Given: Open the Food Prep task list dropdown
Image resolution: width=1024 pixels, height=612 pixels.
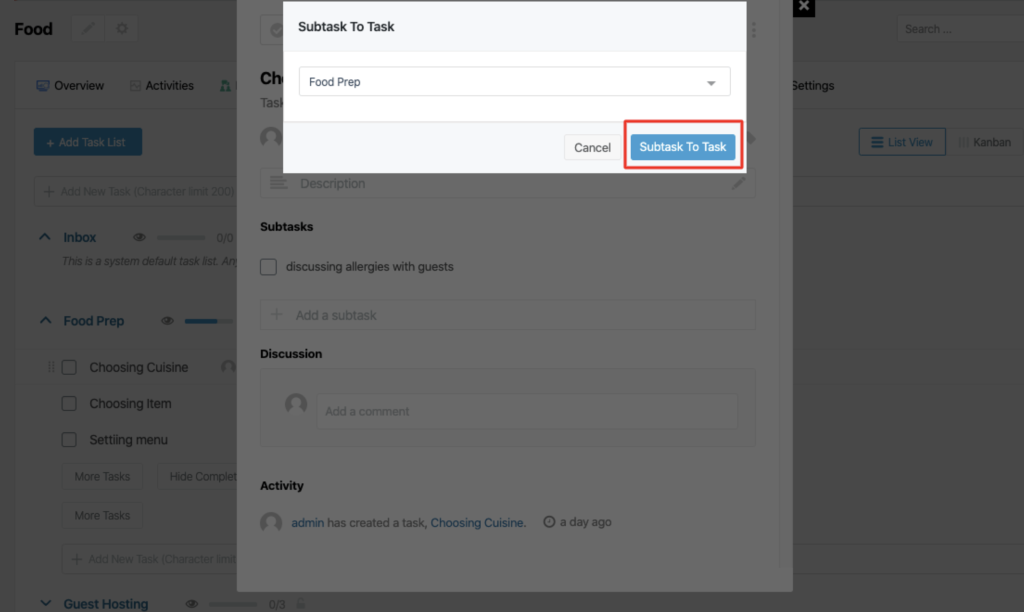Looking at the screenshot, I should pos(515,82).
